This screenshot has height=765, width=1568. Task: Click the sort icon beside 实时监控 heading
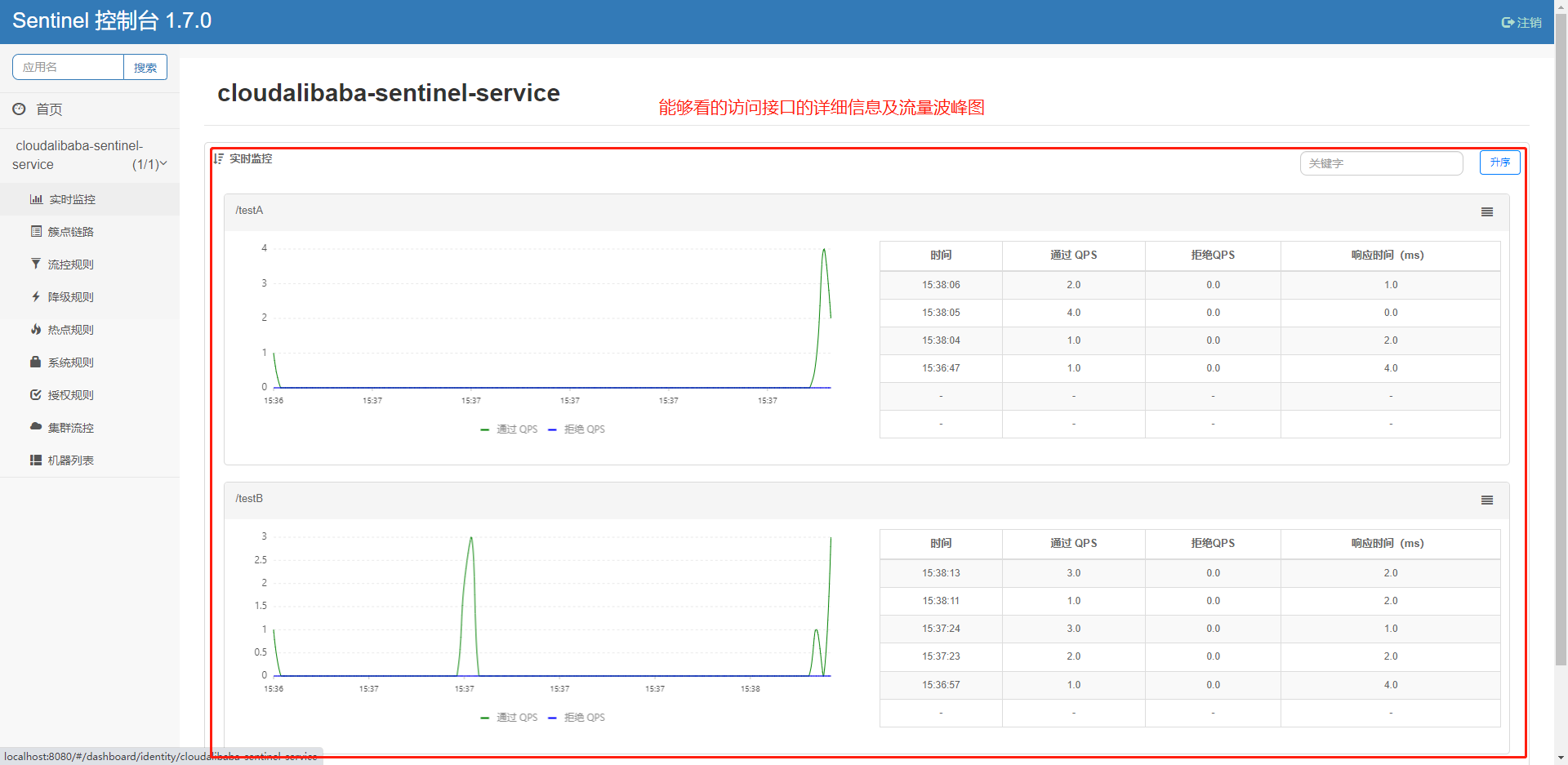click(x=218, y=158)
